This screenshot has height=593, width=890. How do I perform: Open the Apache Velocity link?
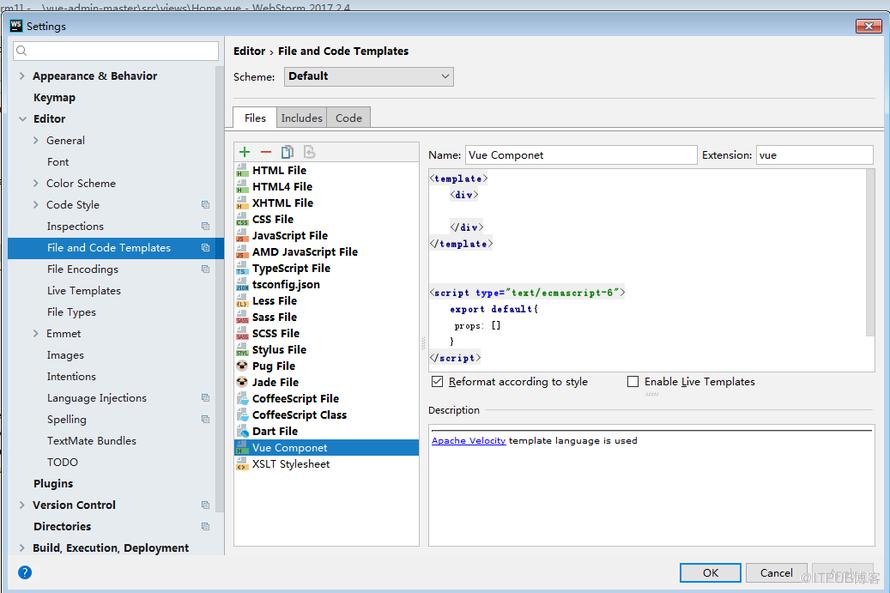(x=468, y=440)
